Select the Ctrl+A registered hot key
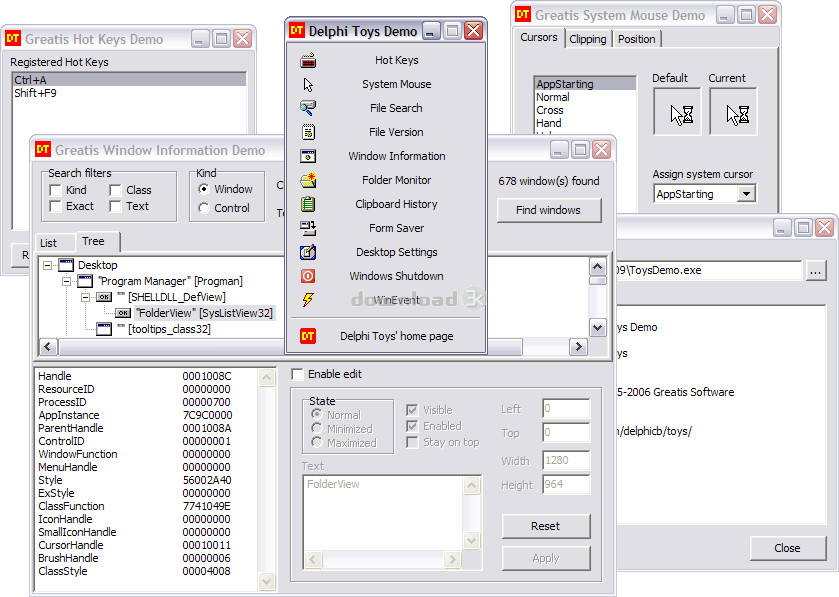Image resolution: width=839 pixels, height=597 pixels. pos(128,80)
